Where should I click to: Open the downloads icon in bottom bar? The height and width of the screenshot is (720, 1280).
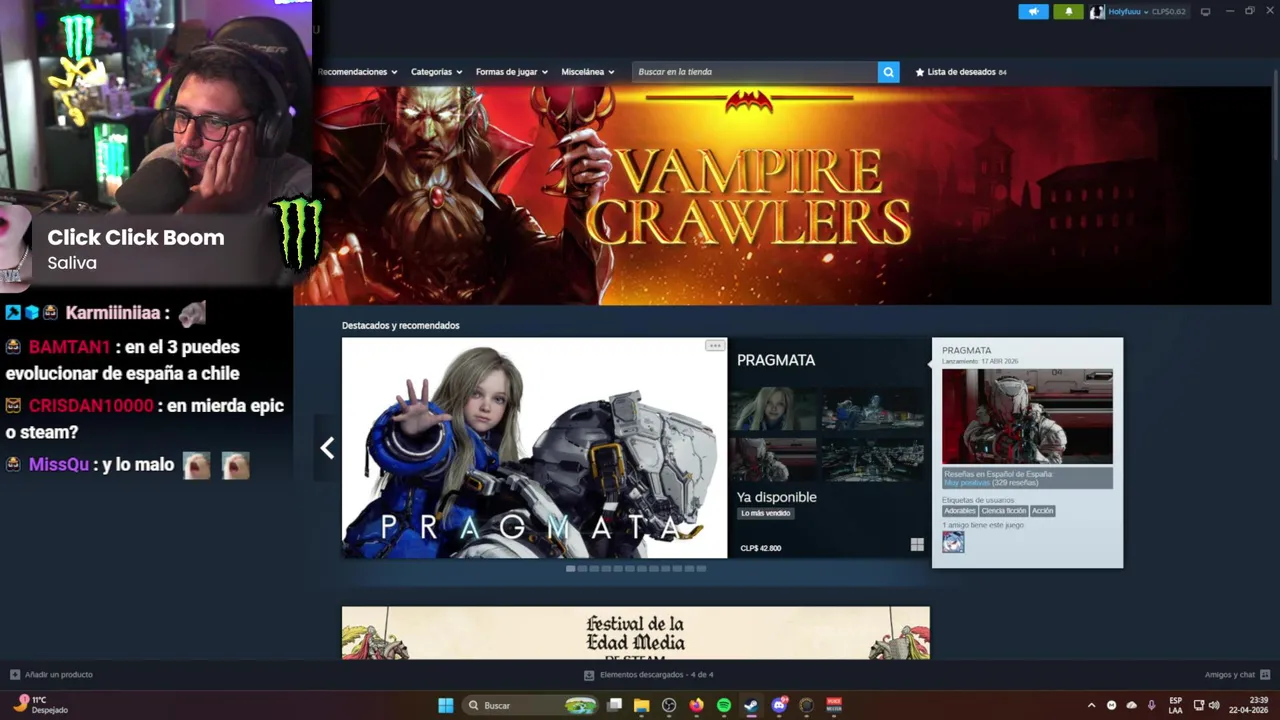[589, 675]
